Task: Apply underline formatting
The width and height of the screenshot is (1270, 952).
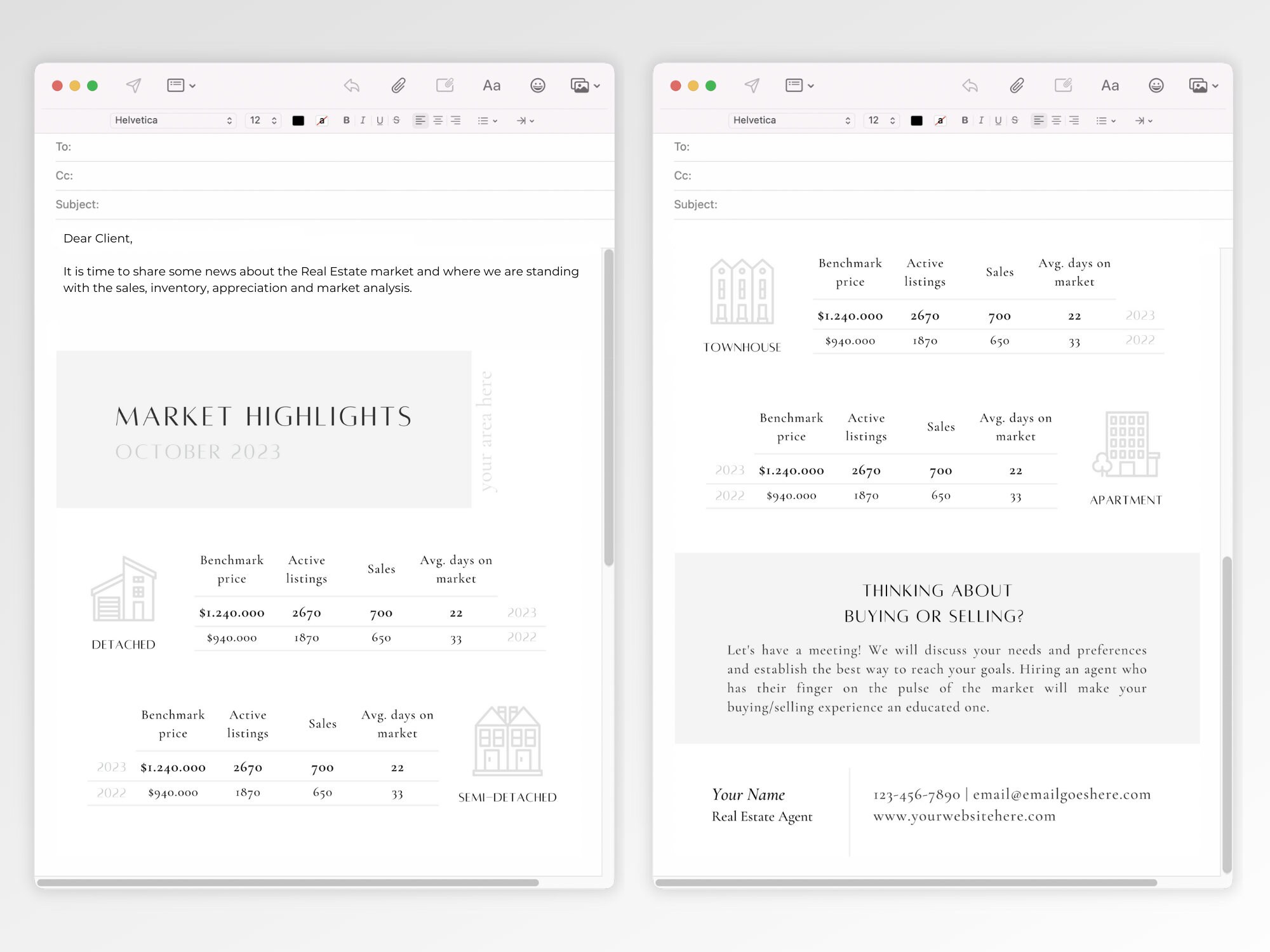Action: 379,120
